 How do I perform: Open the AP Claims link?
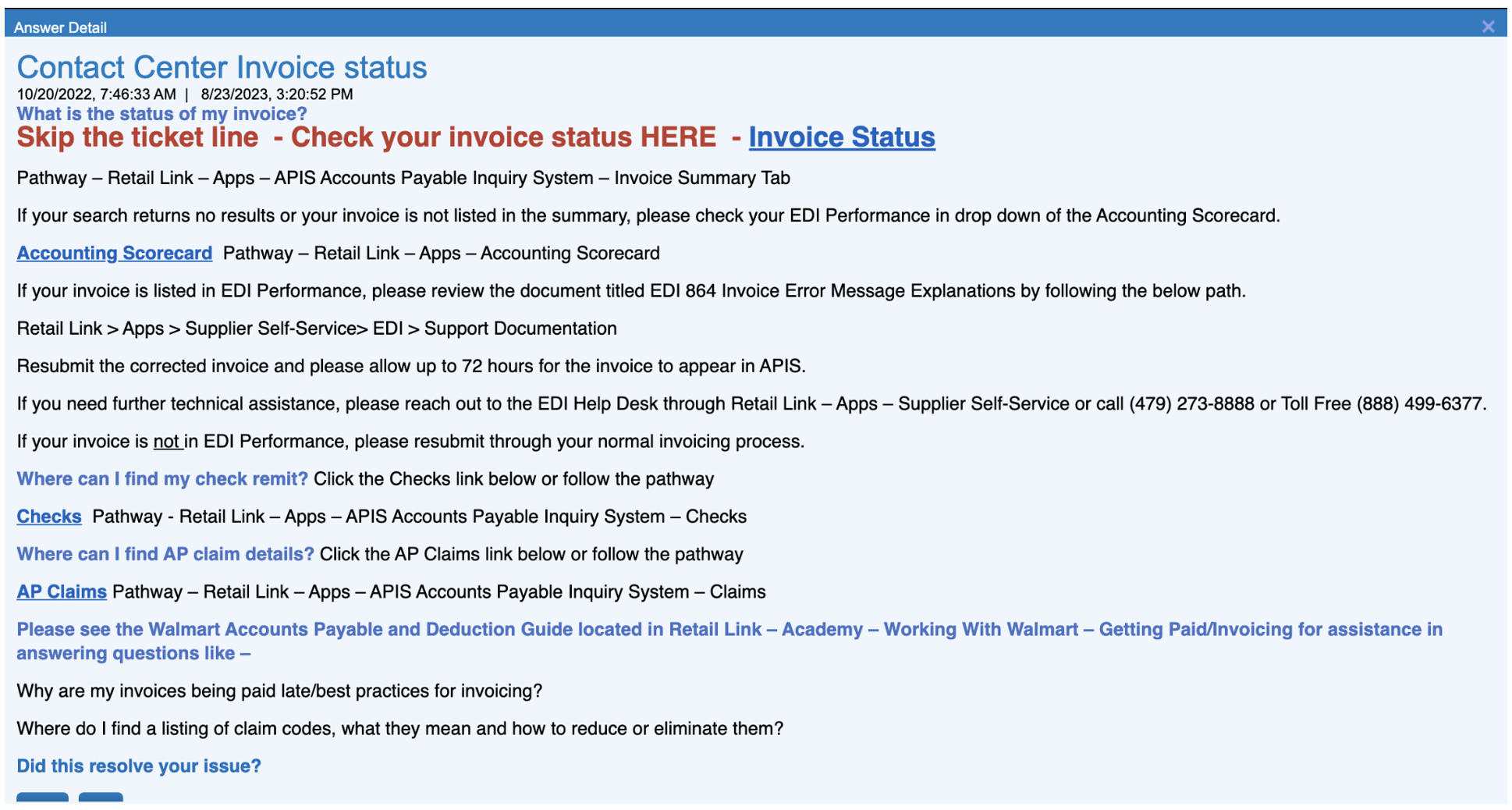pos(62,592)
